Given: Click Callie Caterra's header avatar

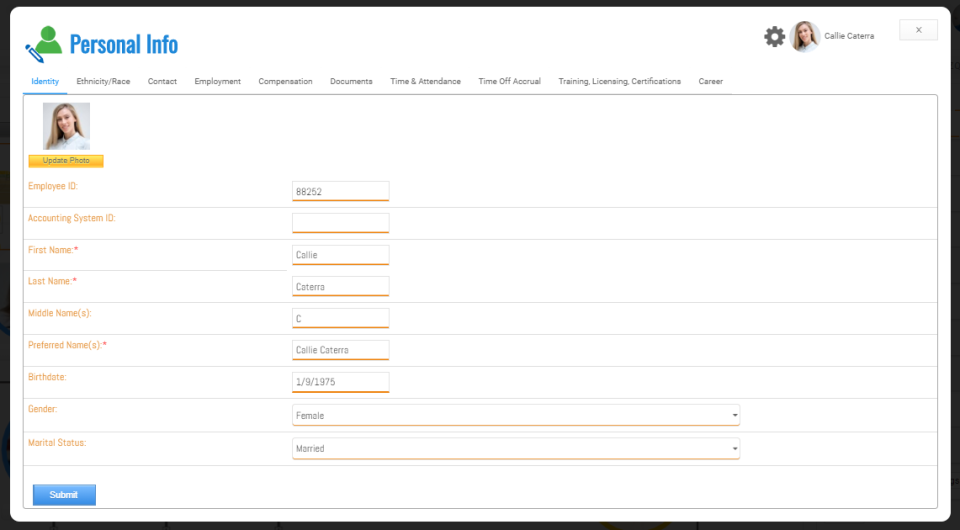Looking at the screenshot, I should [x=805, y=37].
